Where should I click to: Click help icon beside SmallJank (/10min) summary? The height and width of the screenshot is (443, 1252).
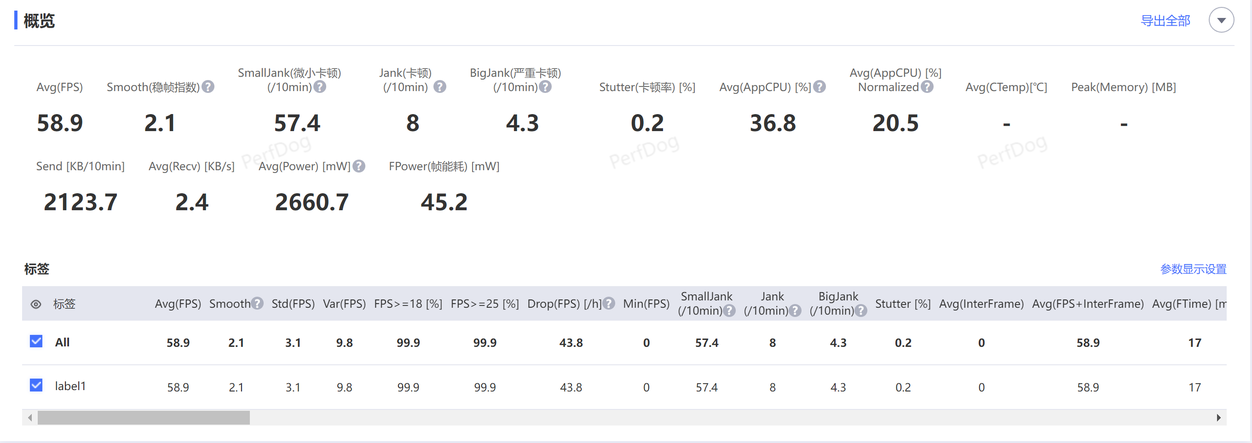[x=320, y=87]
